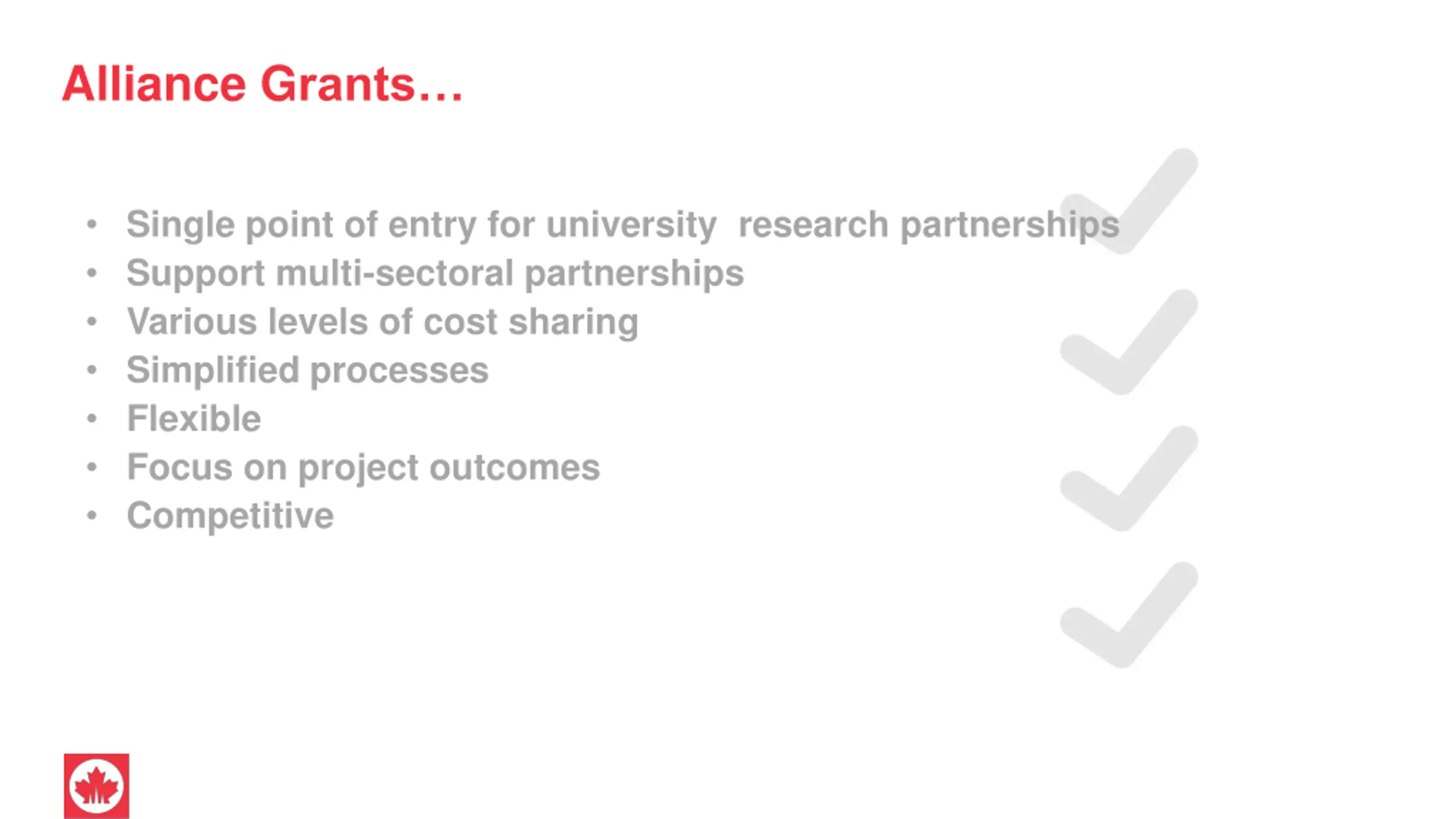This screenshot has height=819, width=1456.
Task: Click the bullet dot before 'Single point'
Action: tap(92, 225)
